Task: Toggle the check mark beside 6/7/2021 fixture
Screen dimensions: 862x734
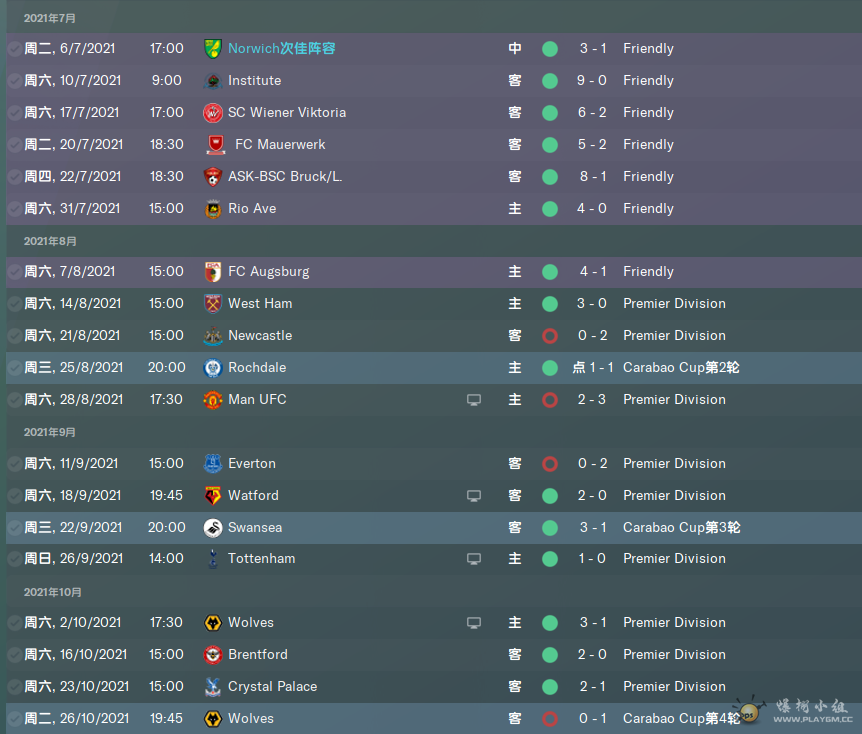Action: 14,49
